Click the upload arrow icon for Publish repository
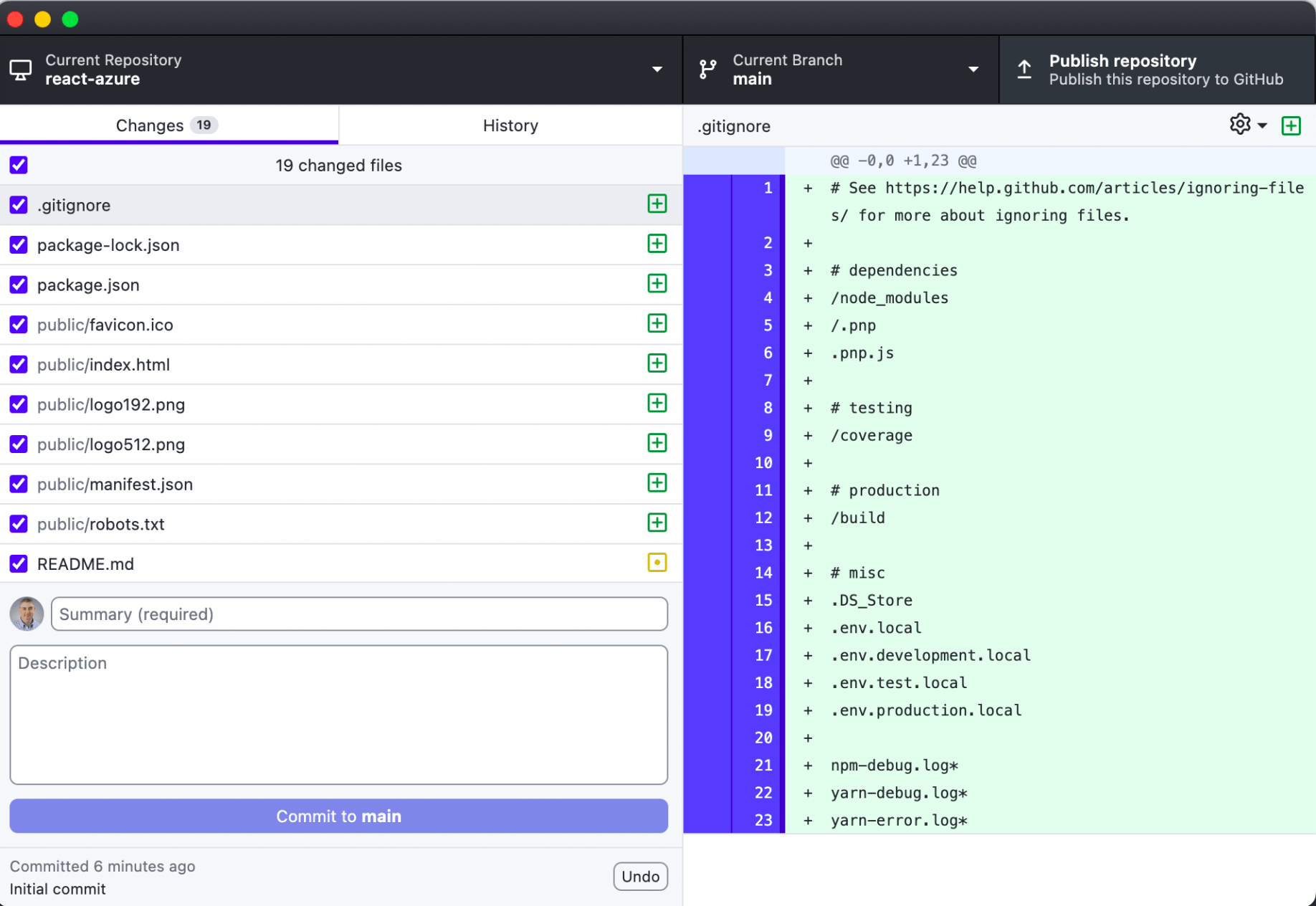1316x906 pixels. tap(1024, 70)
